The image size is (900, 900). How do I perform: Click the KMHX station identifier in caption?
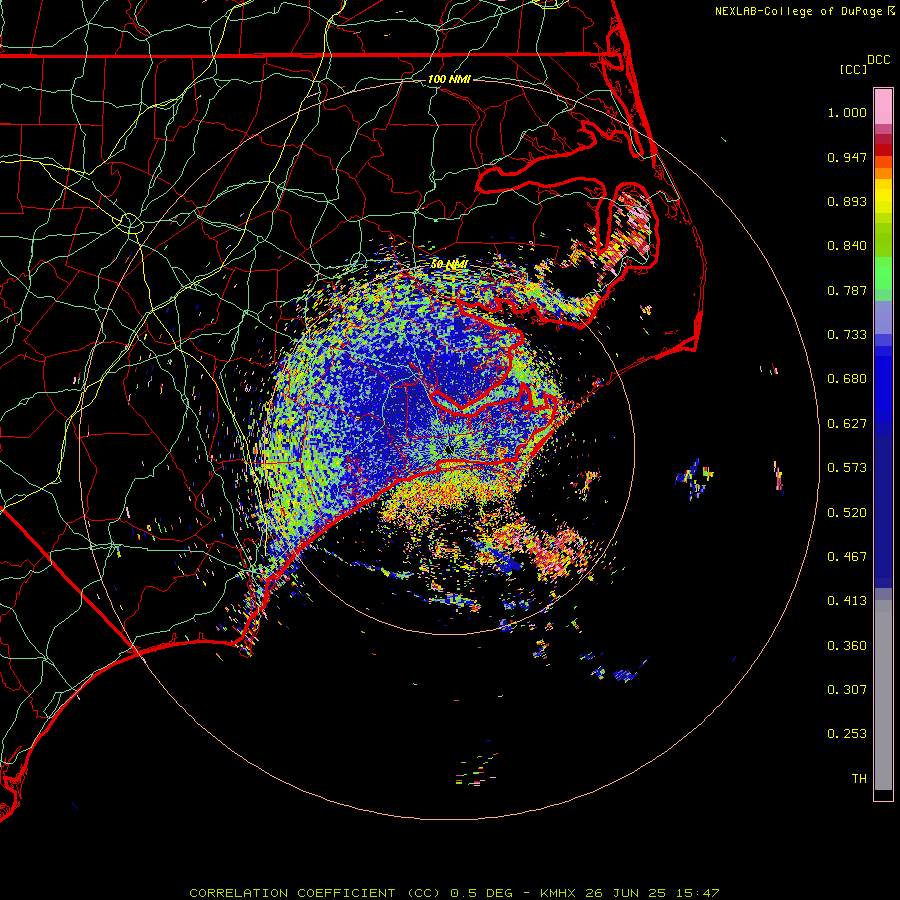coord(558,893)
